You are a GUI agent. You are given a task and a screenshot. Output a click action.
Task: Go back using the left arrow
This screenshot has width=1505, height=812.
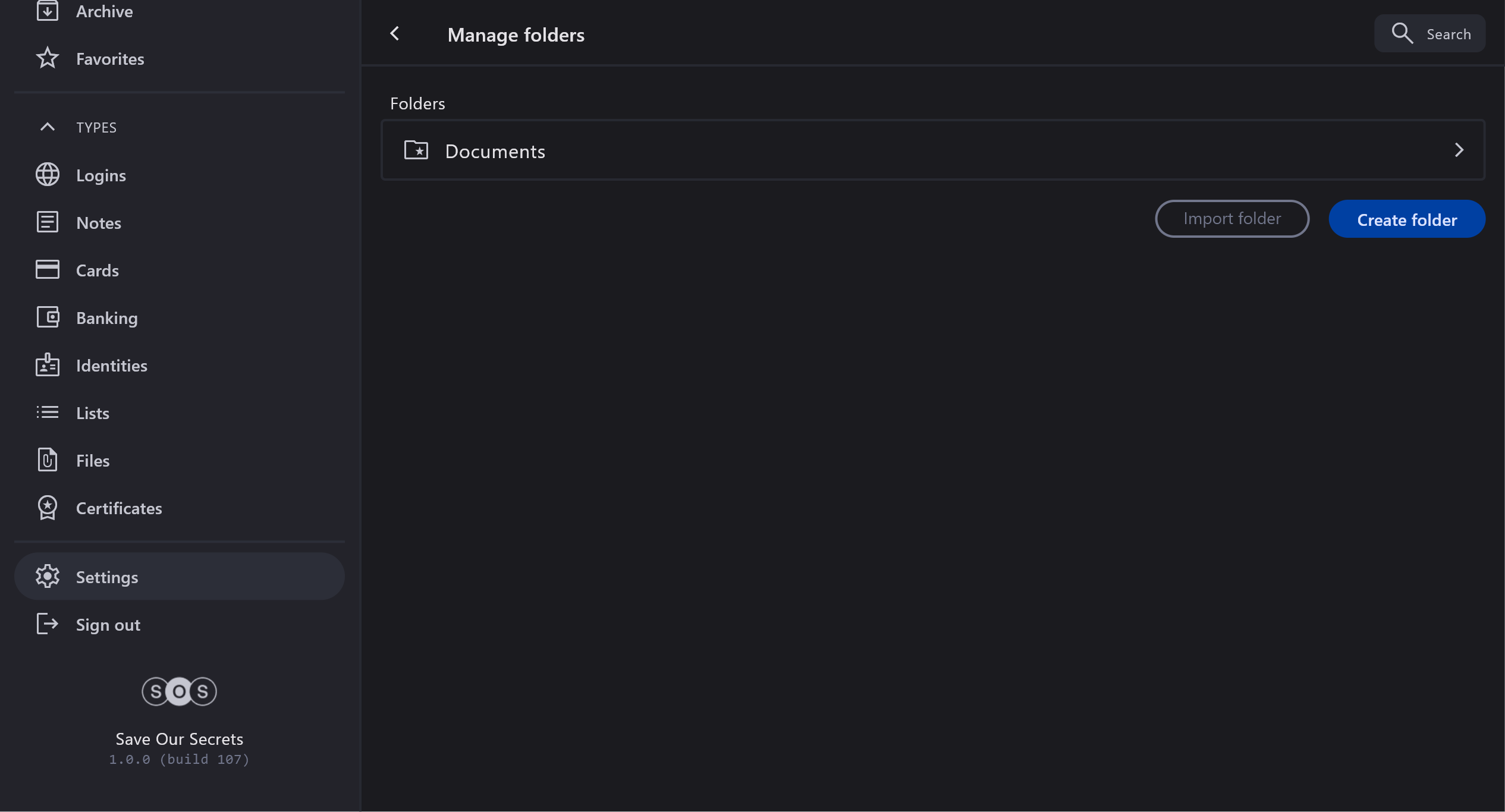click(x=395, y=34)
